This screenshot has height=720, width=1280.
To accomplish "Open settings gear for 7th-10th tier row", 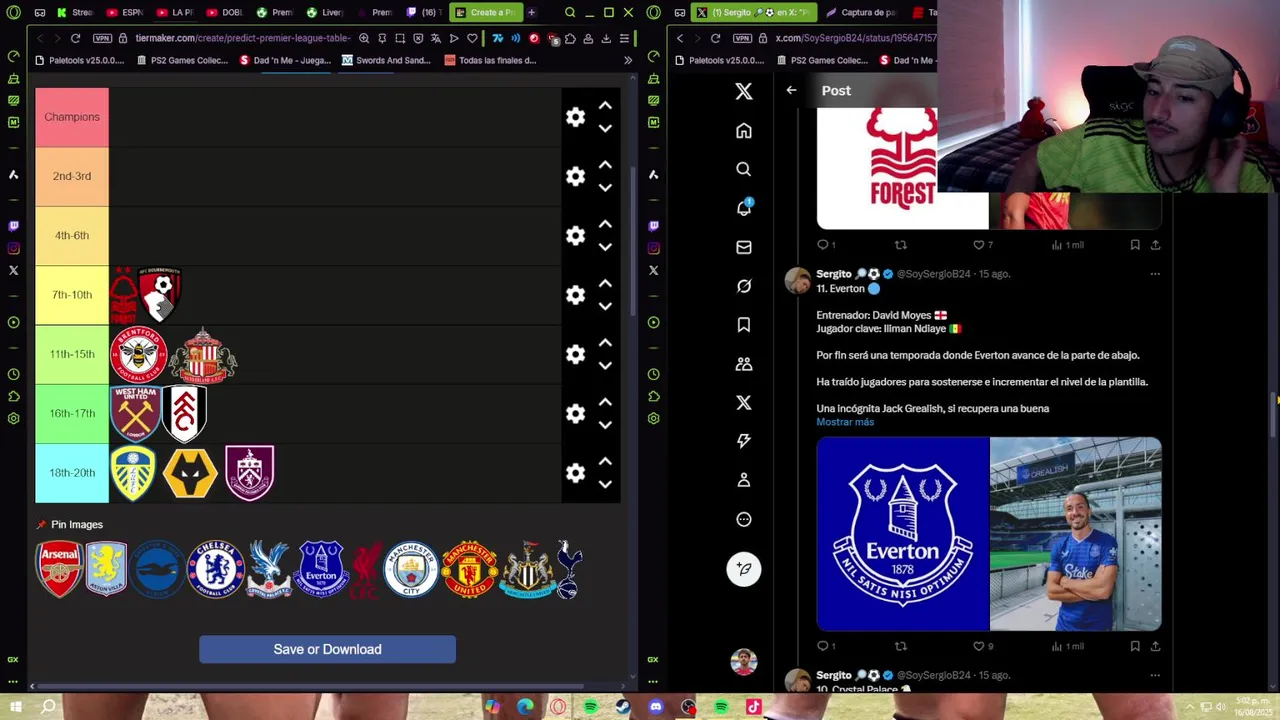I will [x=575, y=295].
